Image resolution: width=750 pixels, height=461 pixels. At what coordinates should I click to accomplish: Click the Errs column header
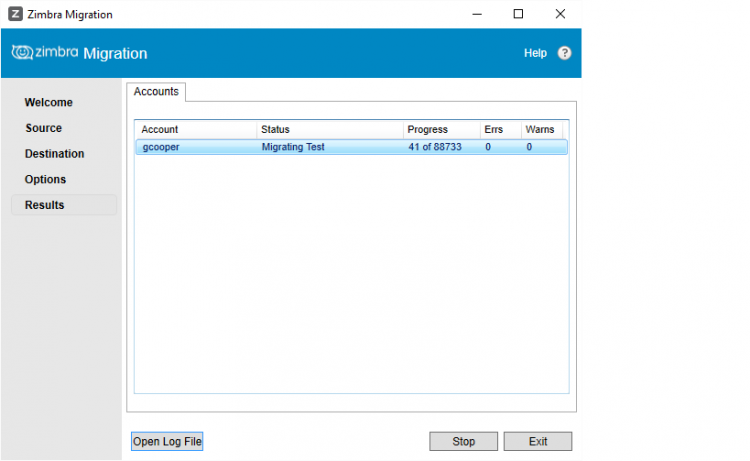(x=501, y=130)
